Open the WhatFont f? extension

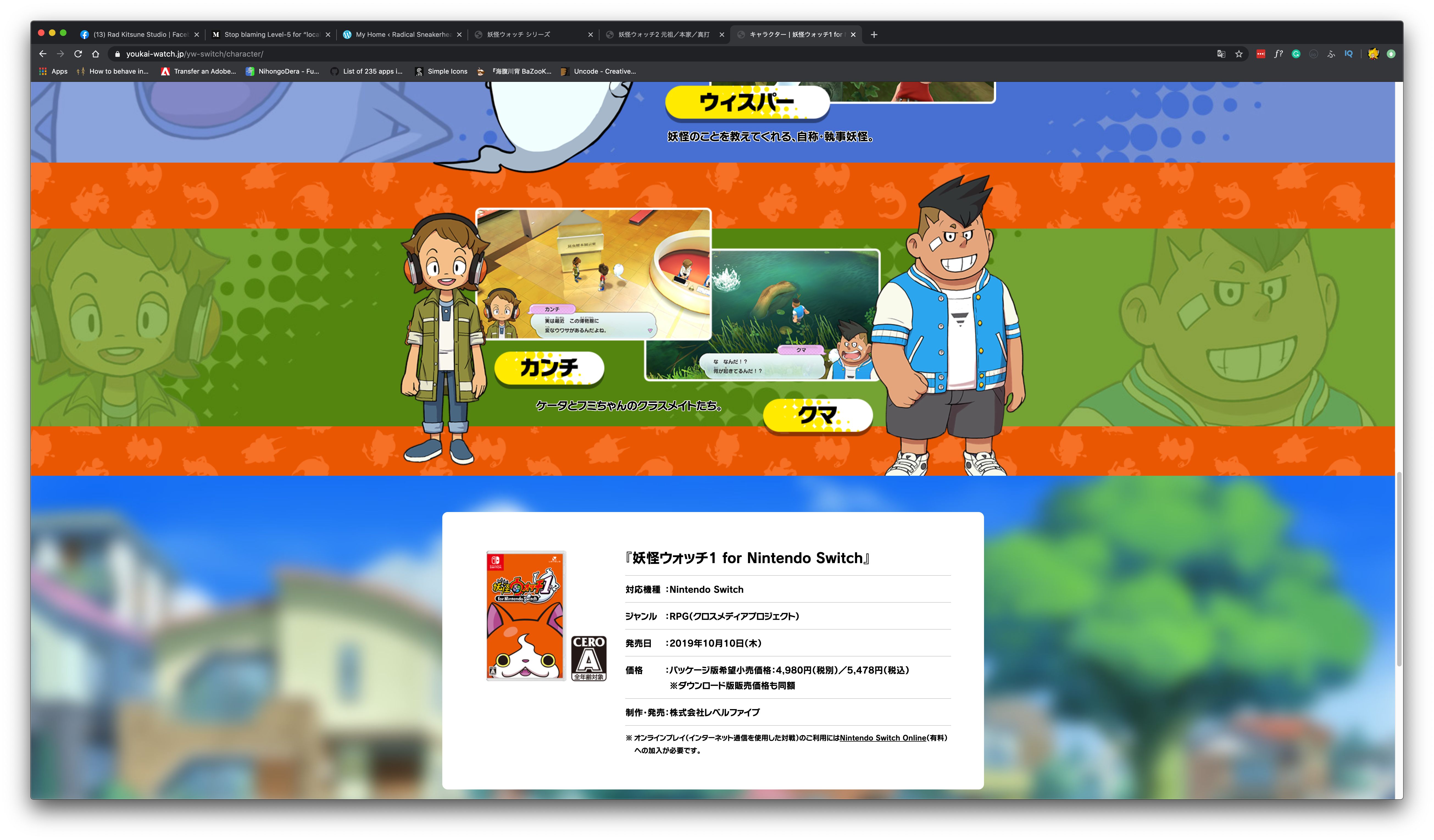point(1278,54)
